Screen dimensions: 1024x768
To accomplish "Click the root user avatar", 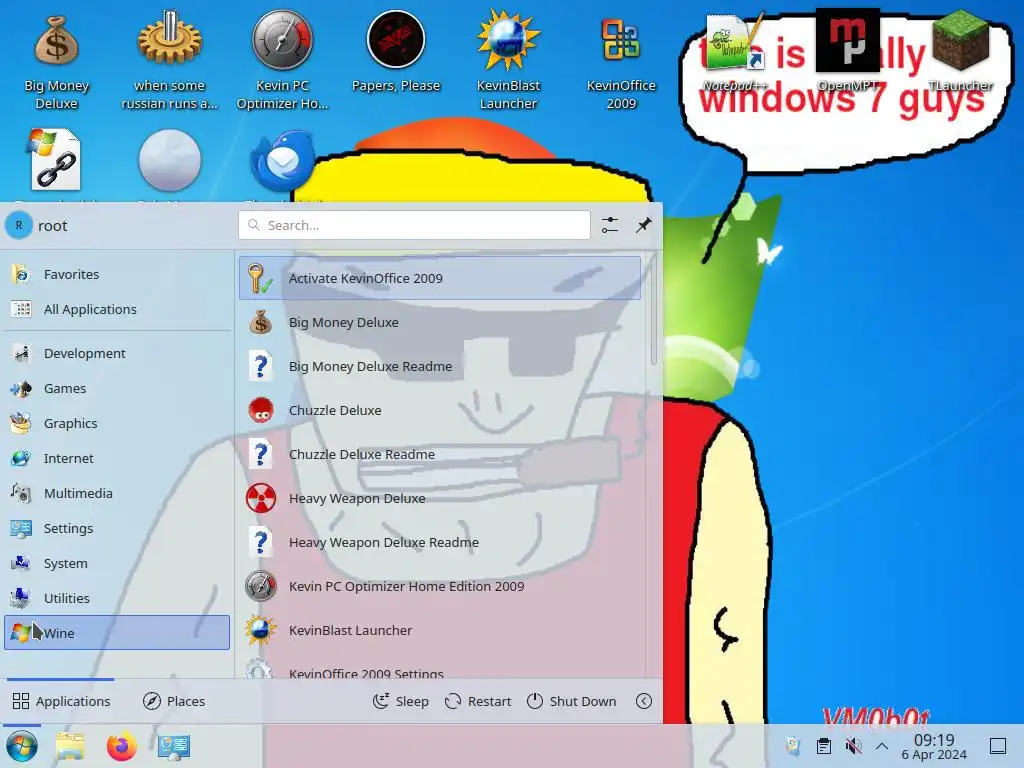I will [19, 225].
